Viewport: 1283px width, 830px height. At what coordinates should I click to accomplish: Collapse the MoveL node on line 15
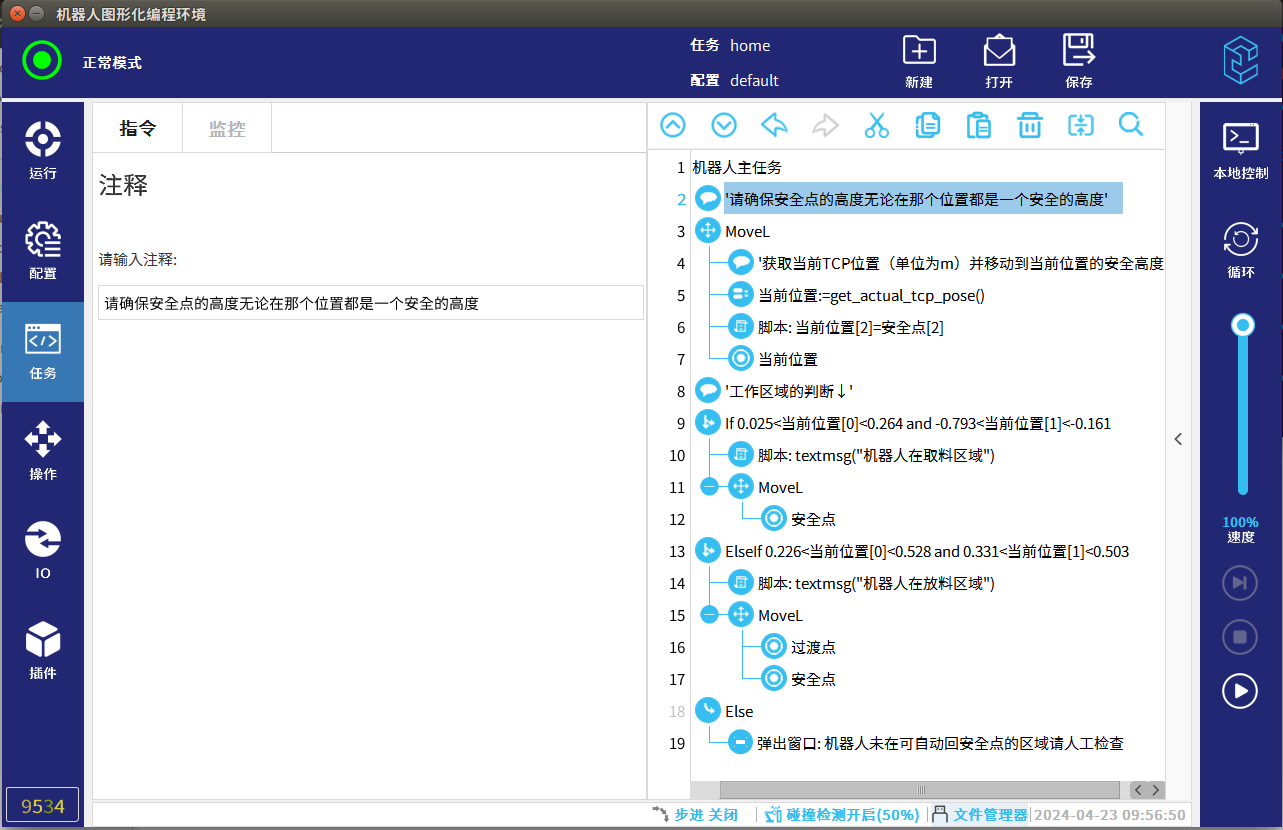tap(710, 616)
